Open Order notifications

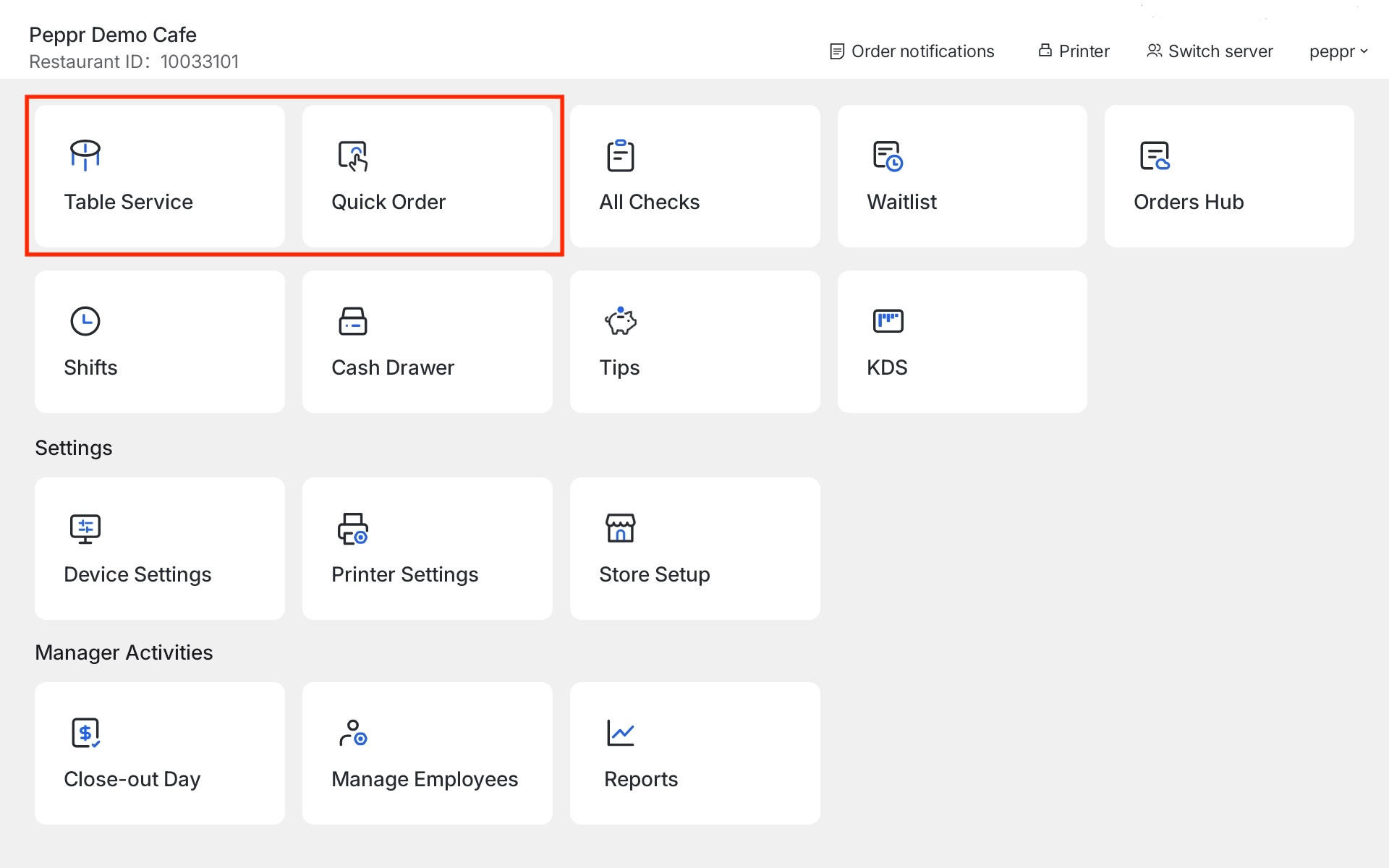point(911,51)
